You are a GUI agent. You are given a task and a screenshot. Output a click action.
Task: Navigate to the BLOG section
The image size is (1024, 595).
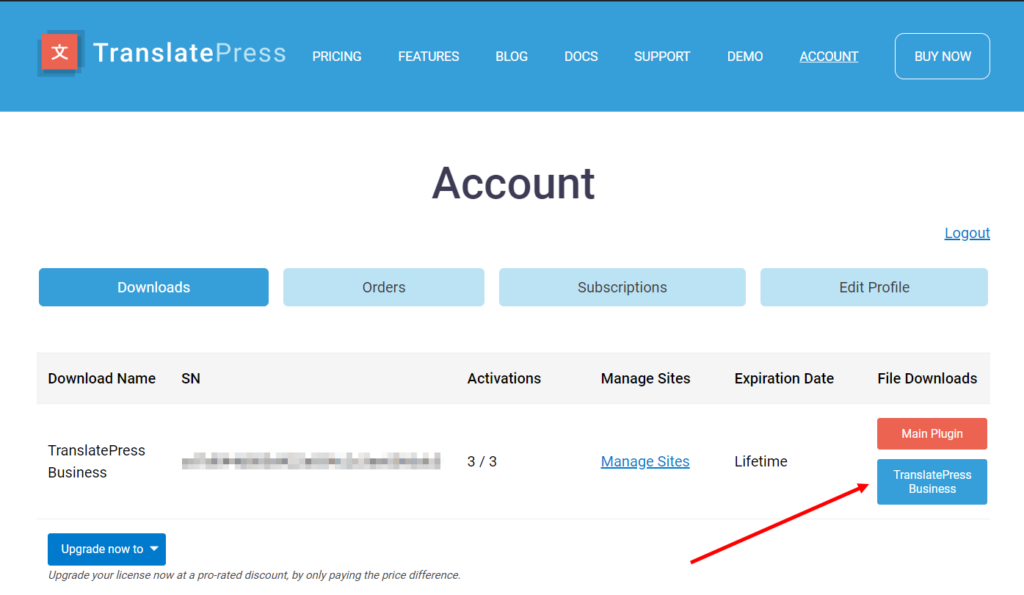pyautogui.click(x=511, y=57)
